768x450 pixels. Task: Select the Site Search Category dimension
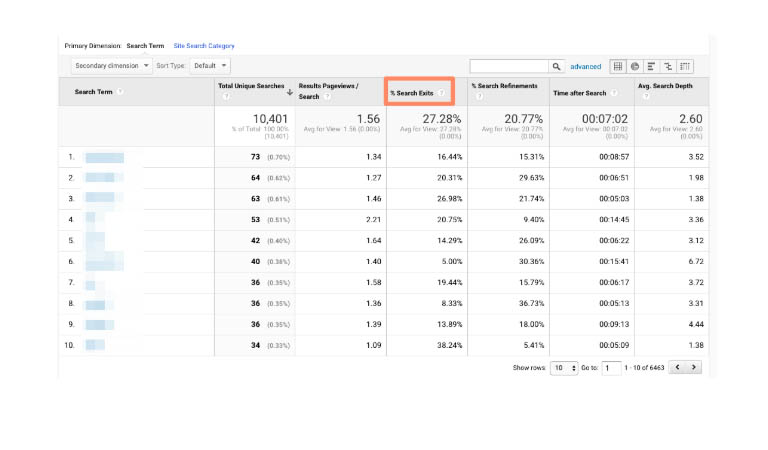click(x=204, y=46)
